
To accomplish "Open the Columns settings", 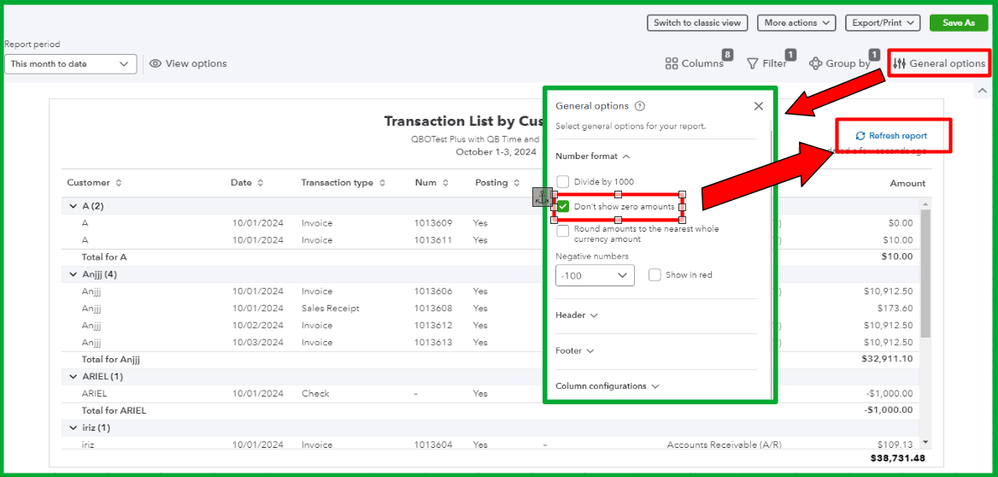I will click(x=694, y=64).
